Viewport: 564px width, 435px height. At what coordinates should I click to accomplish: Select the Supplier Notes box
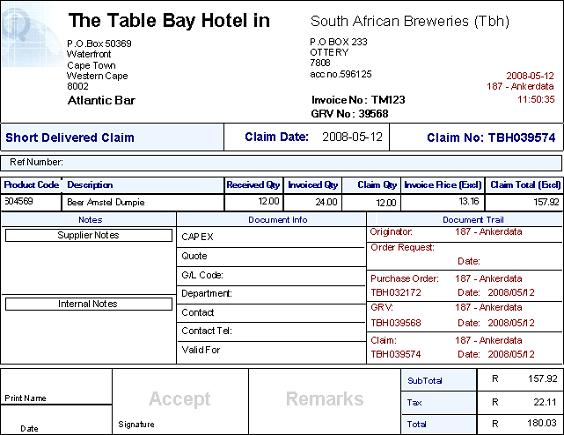click(x=88, y=235)
